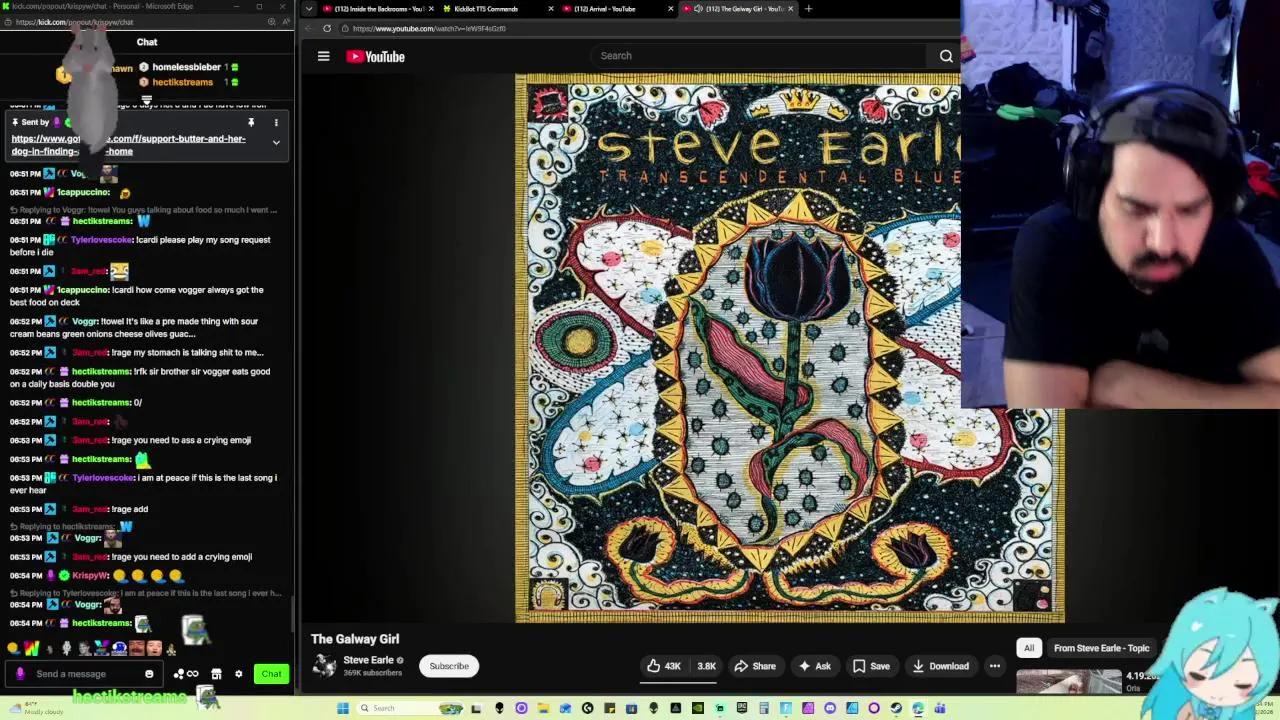Open the weather widget Mostly cloudy
Screen dimensions: 1280x720
[x=40, y=708]
